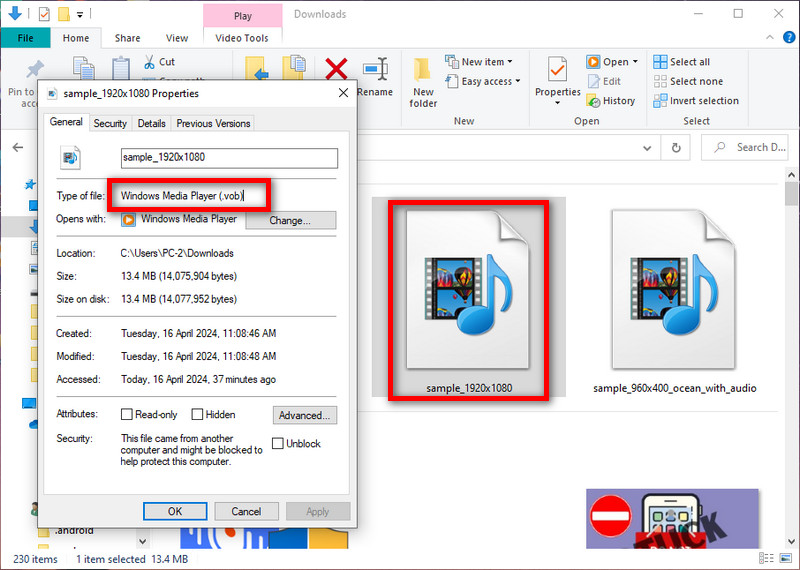Switch to large icons view in status bar
Viewport: 800px width, 570px height.
786,558
